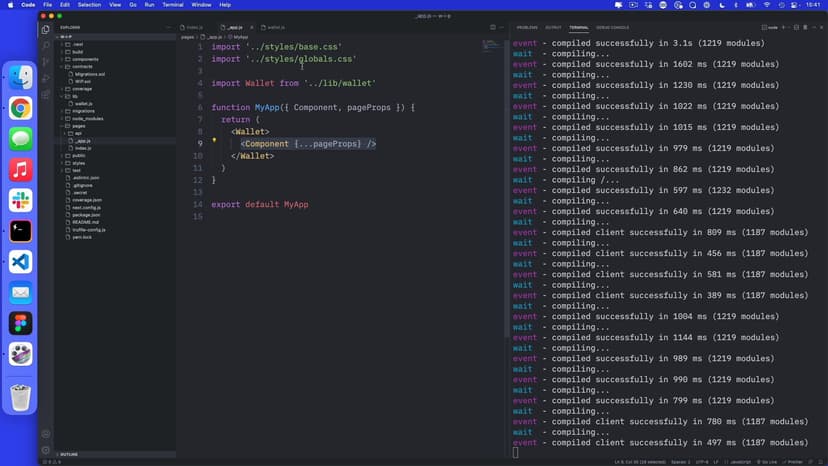Open index.js in the pages folder

click(x=83, y=148)
